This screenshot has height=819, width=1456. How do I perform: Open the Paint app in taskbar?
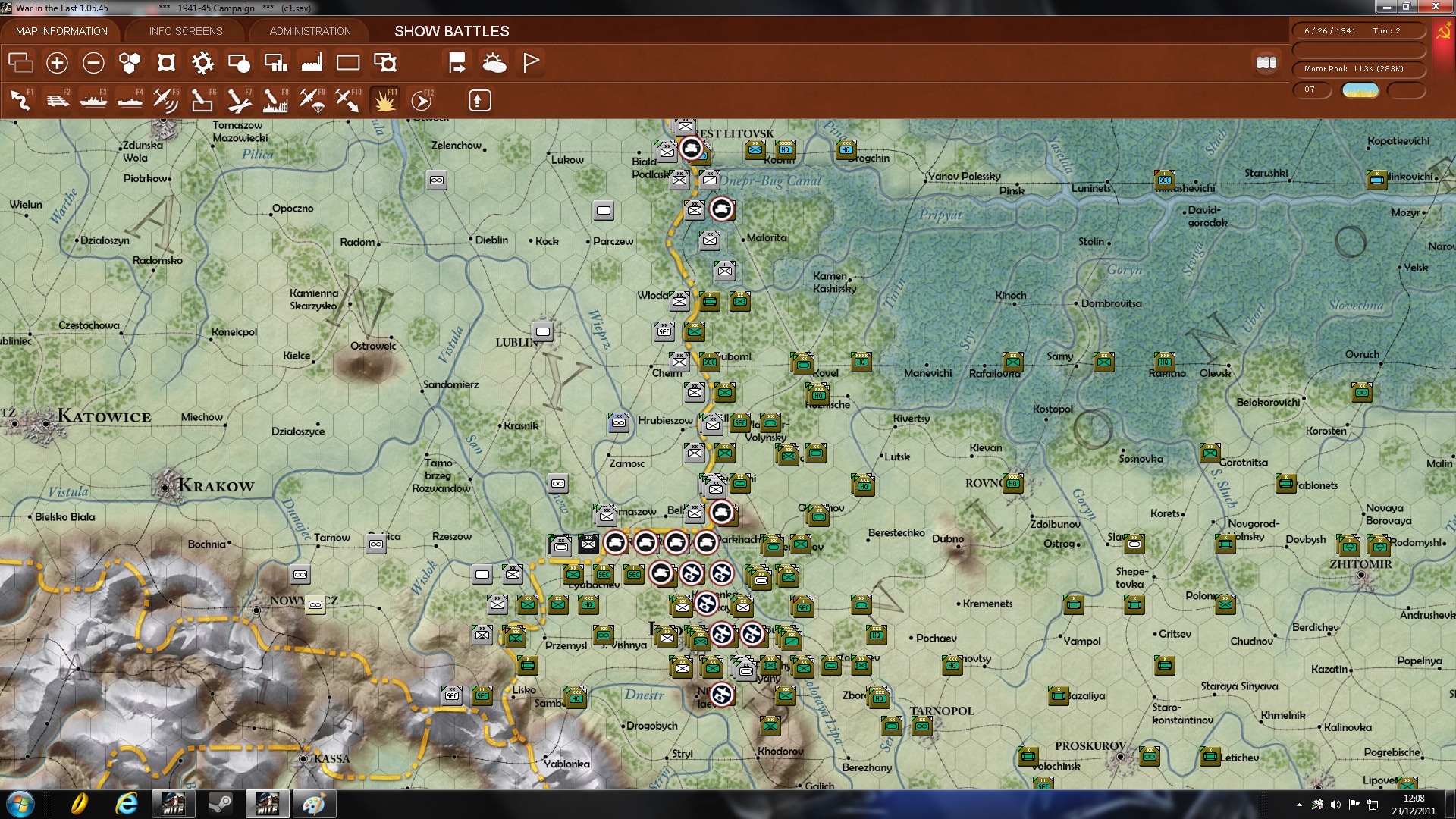click(x=313, y=804)
